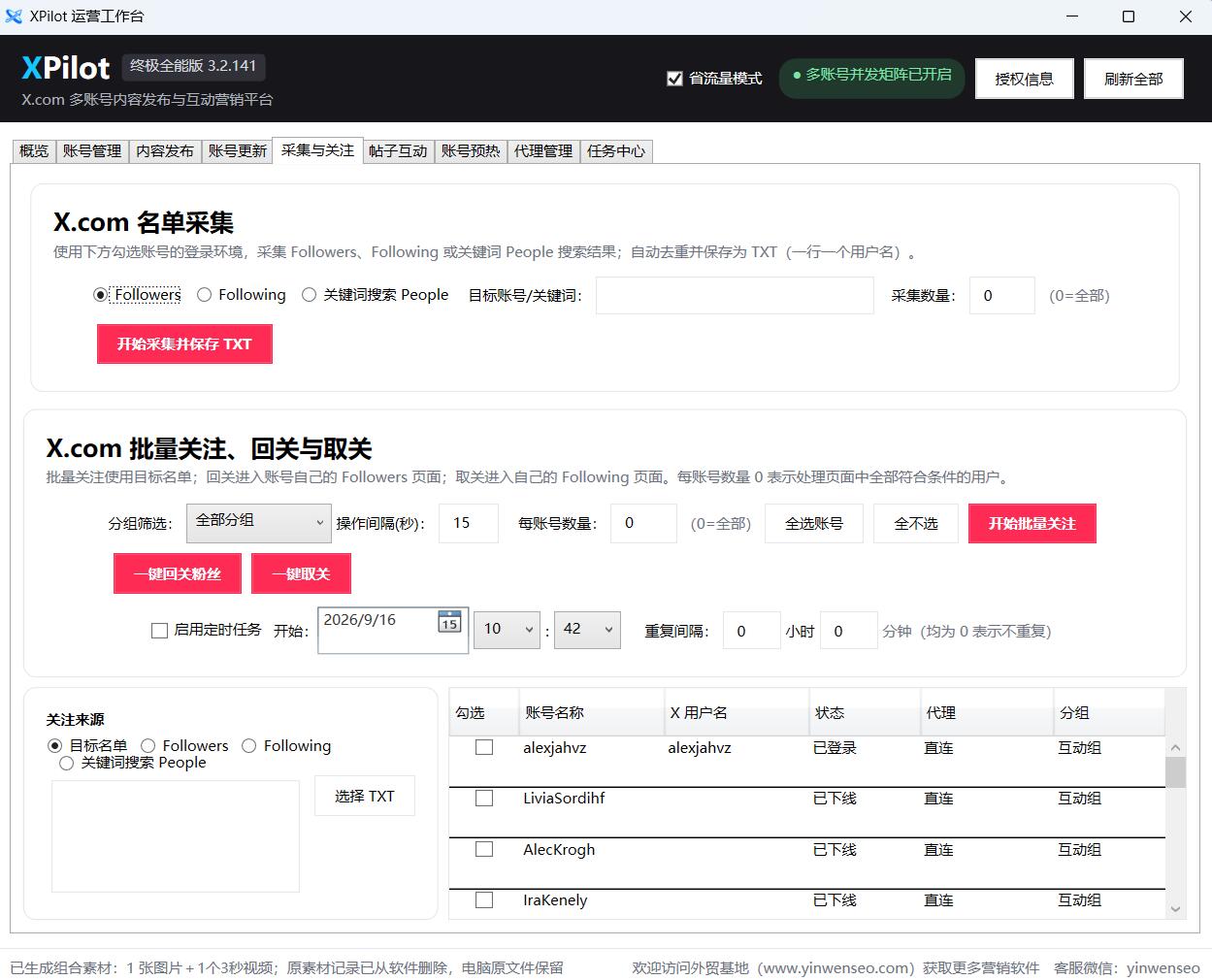This screenshot has height=980, width=1212.
Task: Click 直连 proxy cell in IraKenely row
Action: [x=938, y=900]
